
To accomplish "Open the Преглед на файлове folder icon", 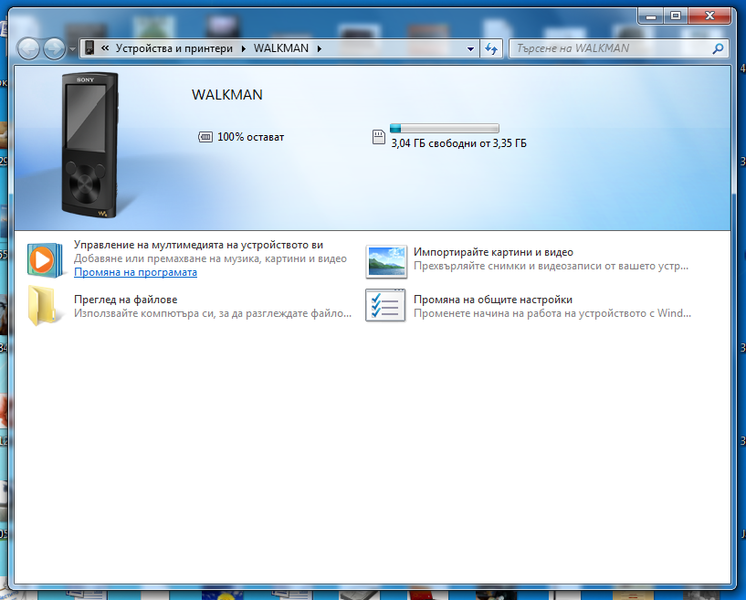I will coord(43,306).
